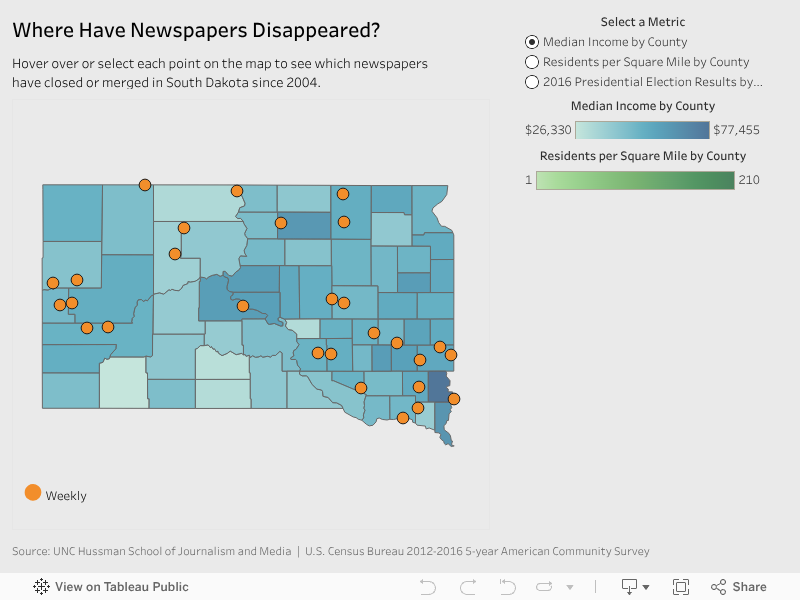Click the Share label in the toolbar
This screenshot has height=600, width=800.
pyautogui.click(x=750, y=587)
